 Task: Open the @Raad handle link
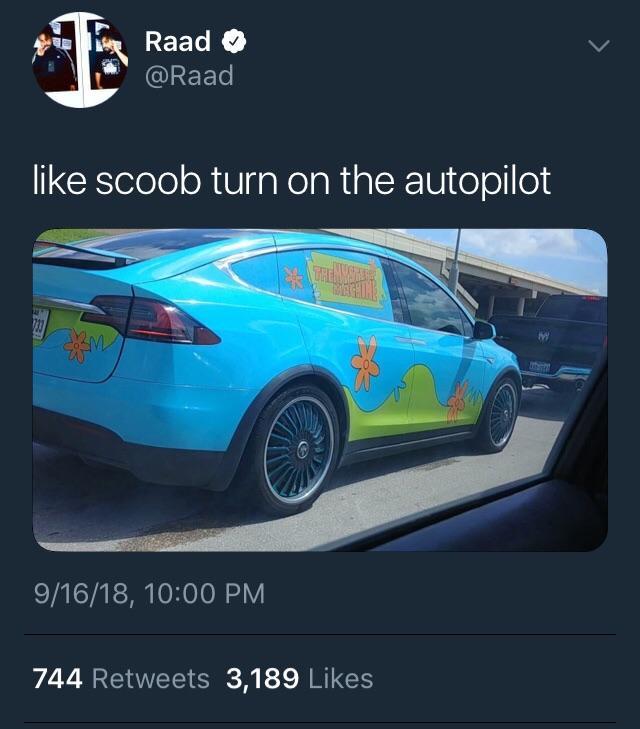pyautogui.click(x=189, y=76)
